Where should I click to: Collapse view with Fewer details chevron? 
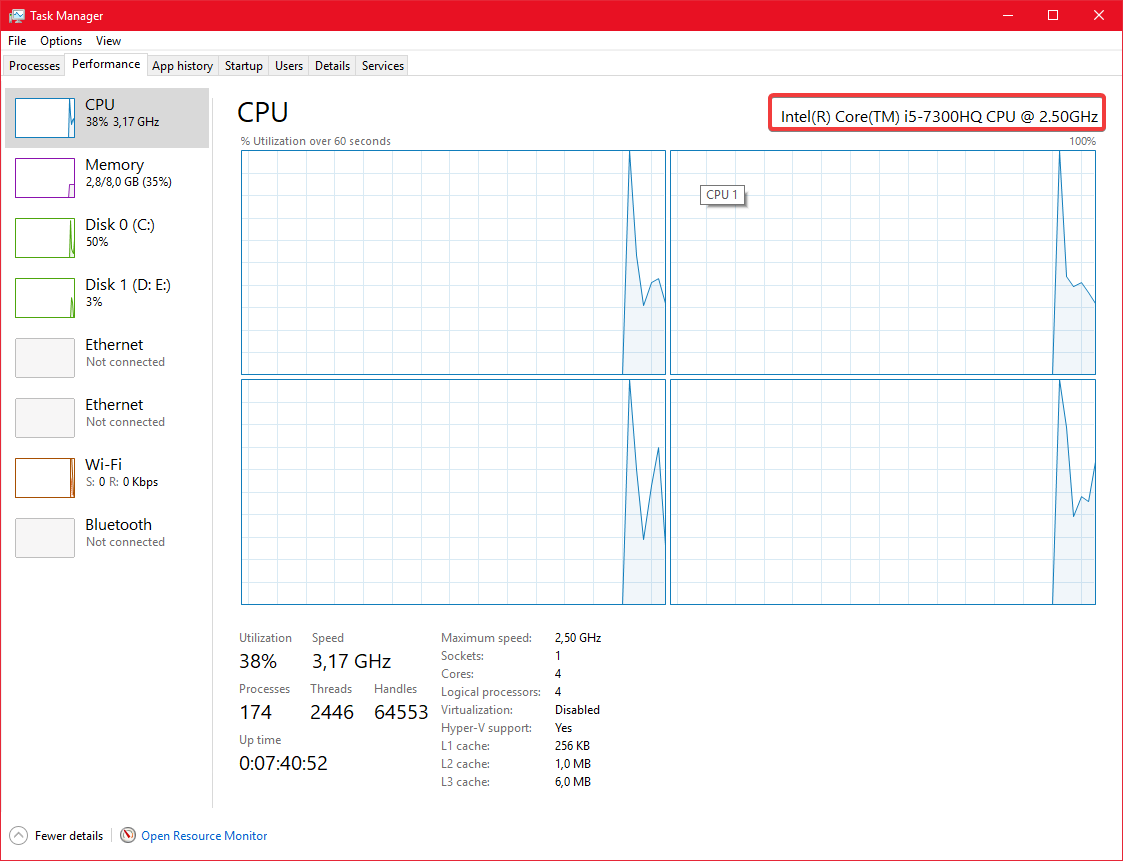19,835
